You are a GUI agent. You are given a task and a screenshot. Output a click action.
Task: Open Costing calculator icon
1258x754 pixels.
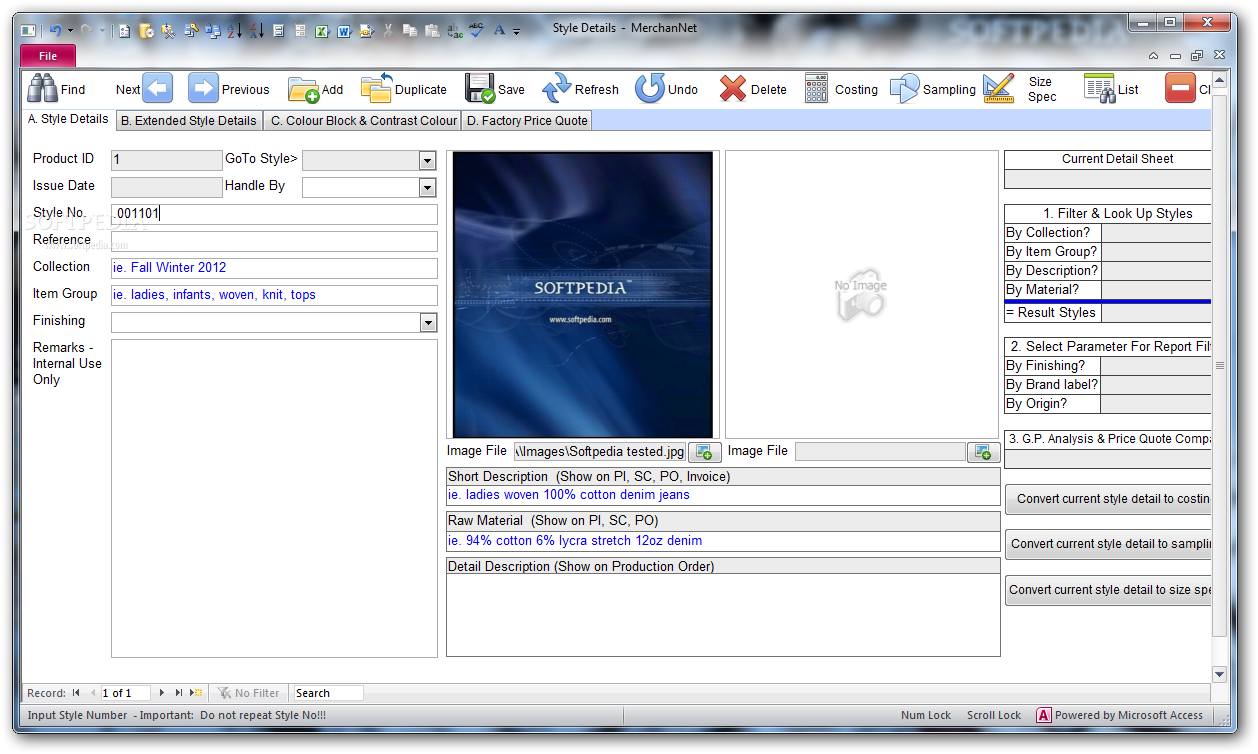pyautogui.click(x=817, y=89)
